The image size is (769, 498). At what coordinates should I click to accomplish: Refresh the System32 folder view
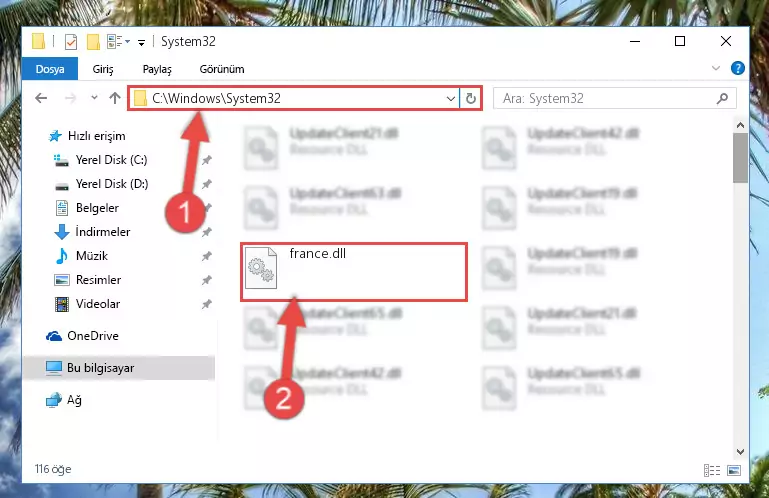point(471,98)
